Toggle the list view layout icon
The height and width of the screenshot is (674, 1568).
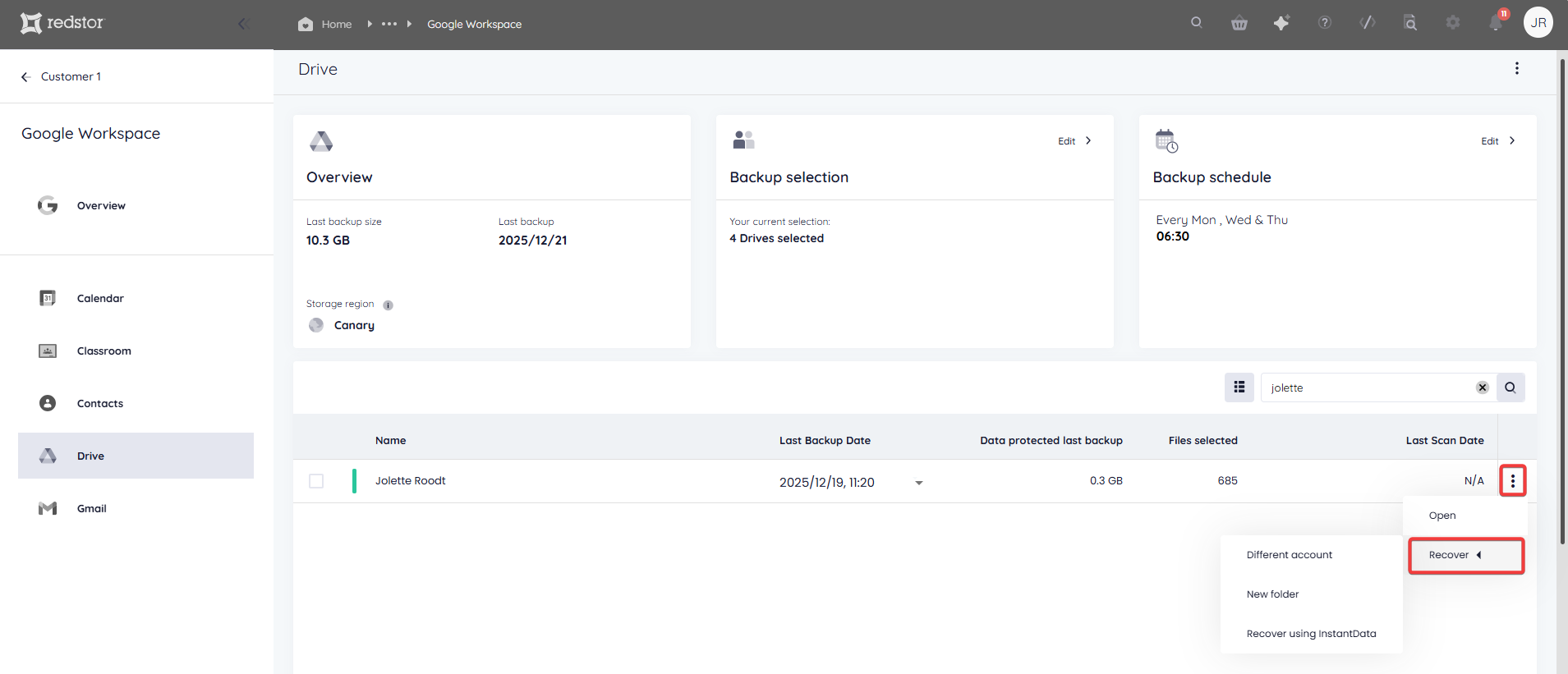point(1239,387)
